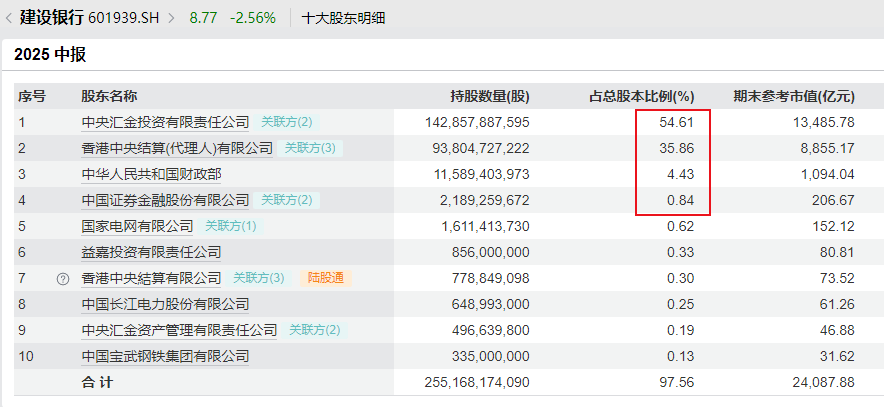Click share count 1,611,413,730

[485, 227]
